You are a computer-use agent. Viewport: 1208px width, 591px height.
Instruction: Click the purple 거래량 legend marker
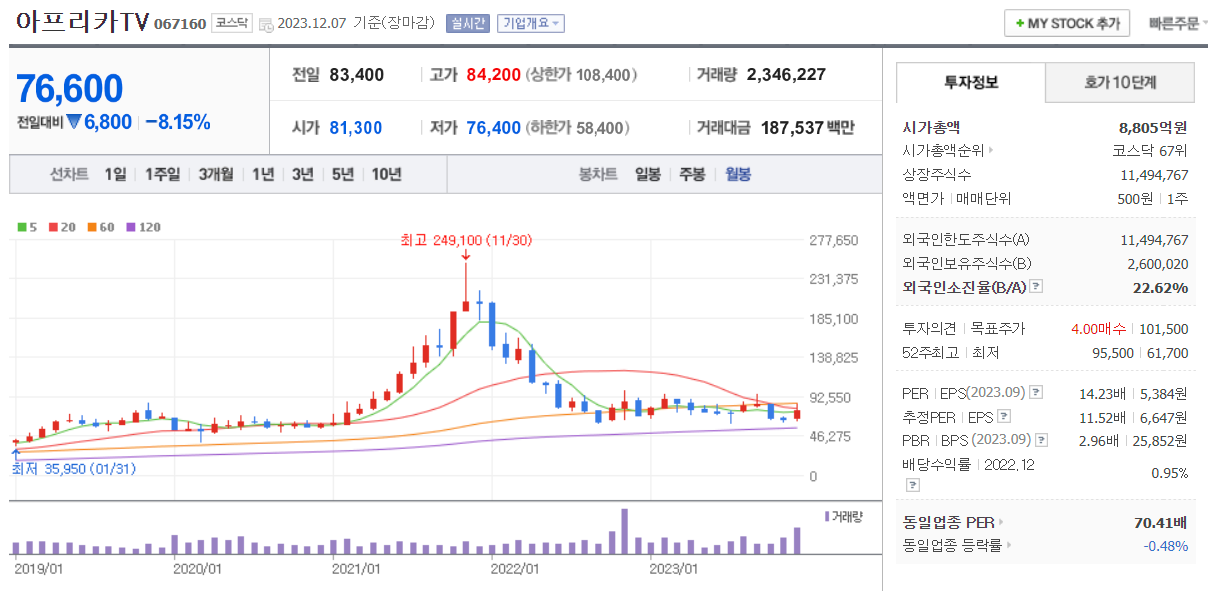click(x=827, y=516)
